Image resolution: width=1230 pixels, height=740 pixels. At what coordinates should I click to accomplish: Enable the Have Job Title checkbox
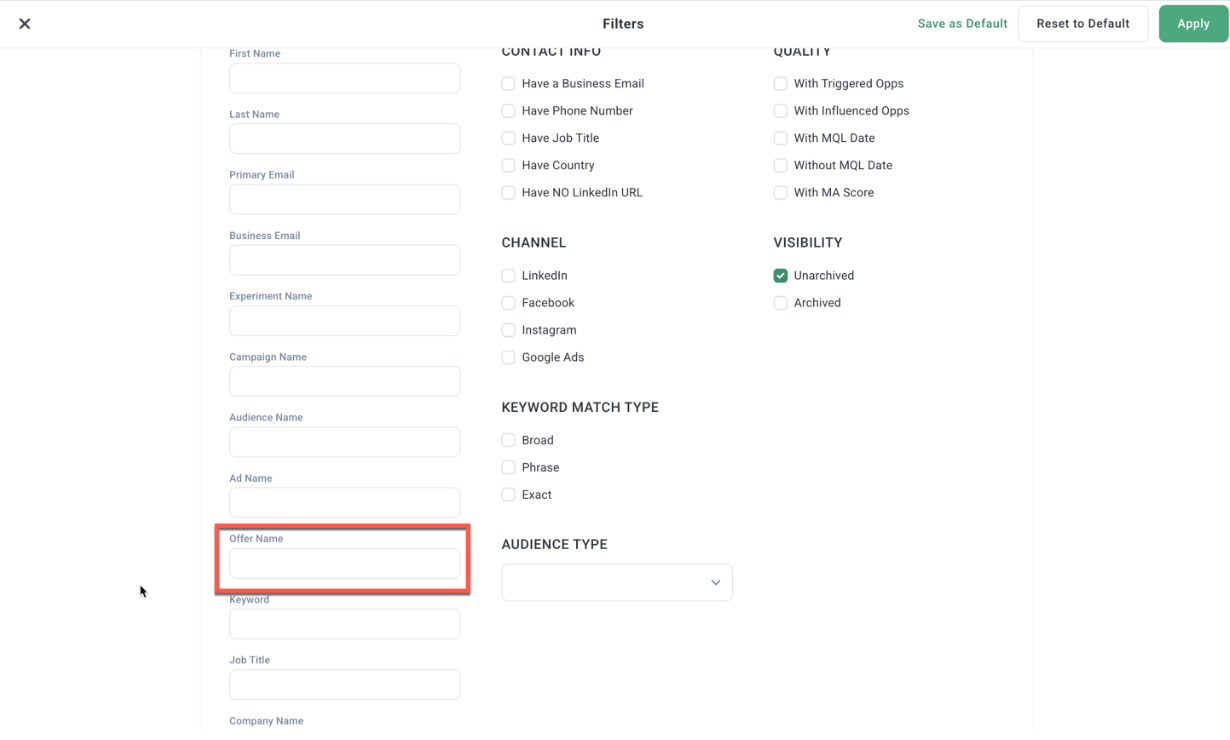[x=508, y=138]
